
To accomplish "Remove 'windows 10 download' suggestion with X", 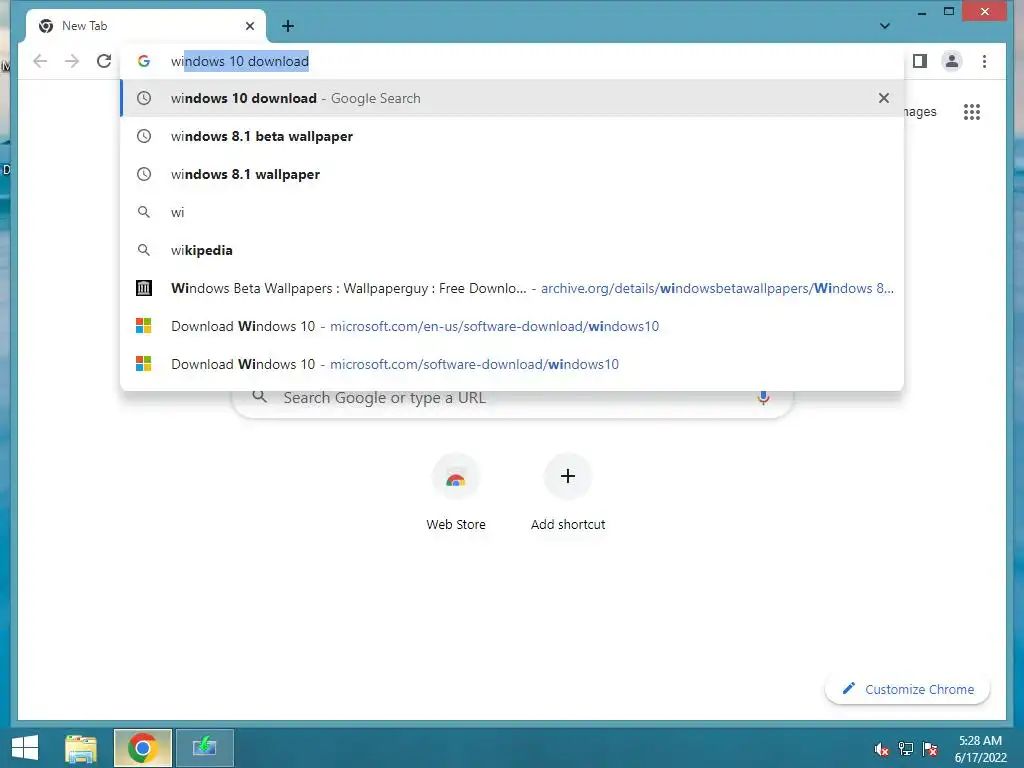I will (x=884, y=98).
